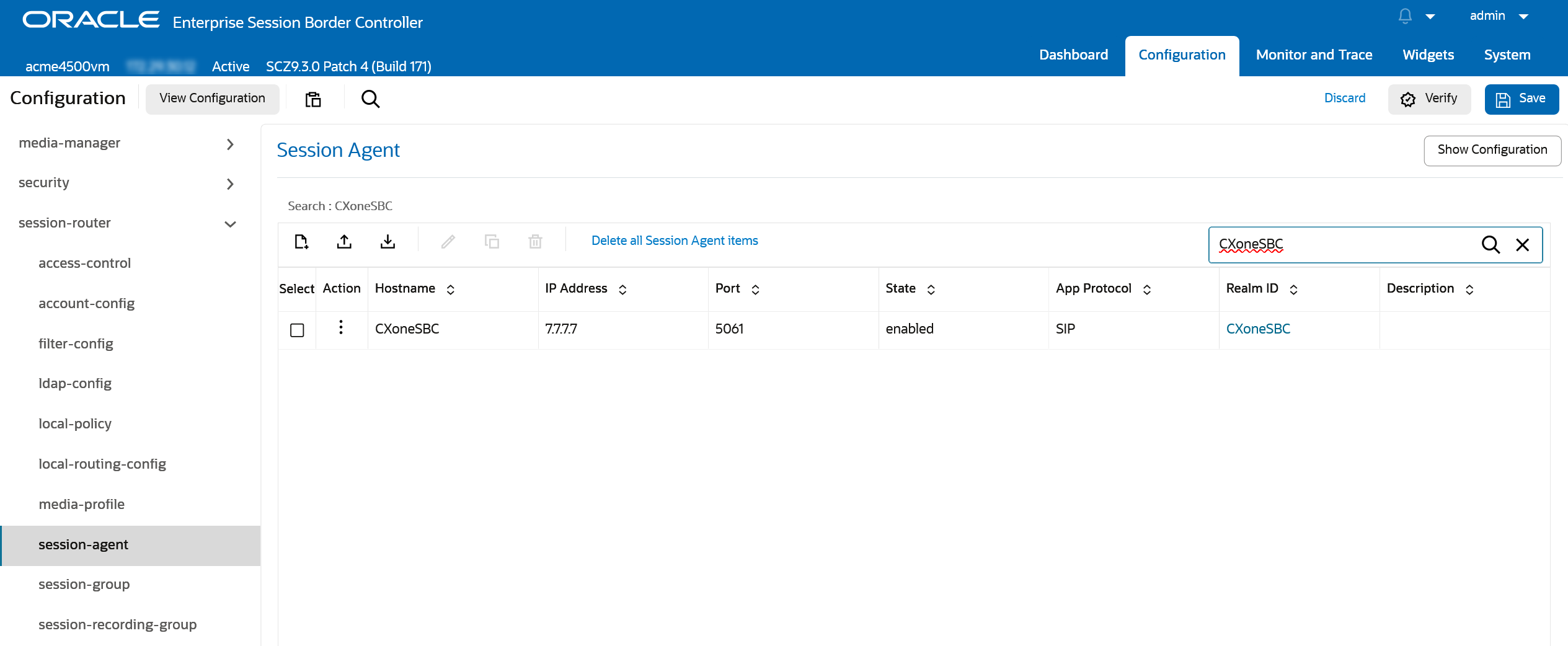Open local-routing-config in sidebar

(102, 464)
